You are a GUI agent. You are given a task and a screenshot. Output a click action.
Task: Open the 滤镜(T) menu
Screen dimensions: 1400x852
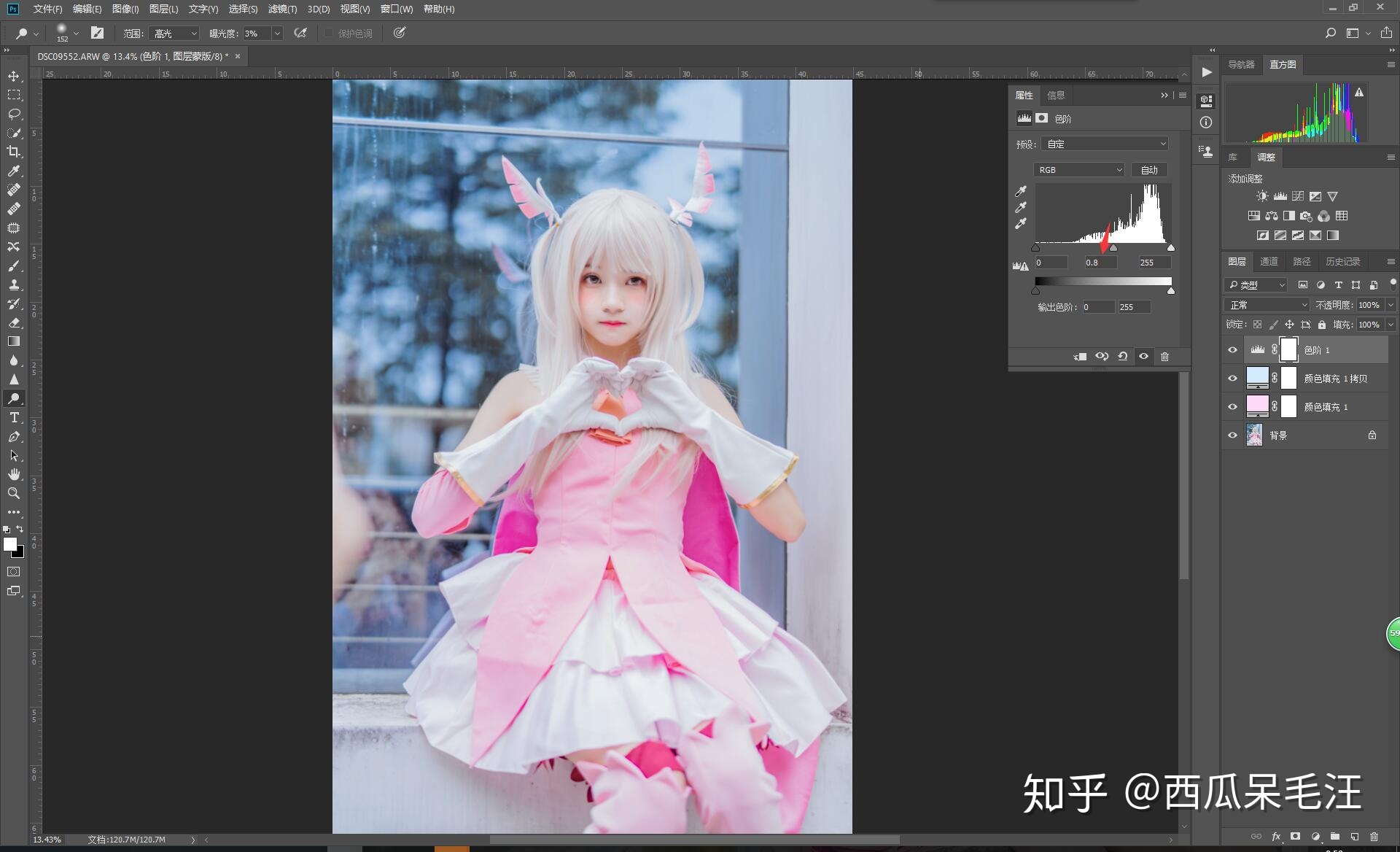point(282,9)
